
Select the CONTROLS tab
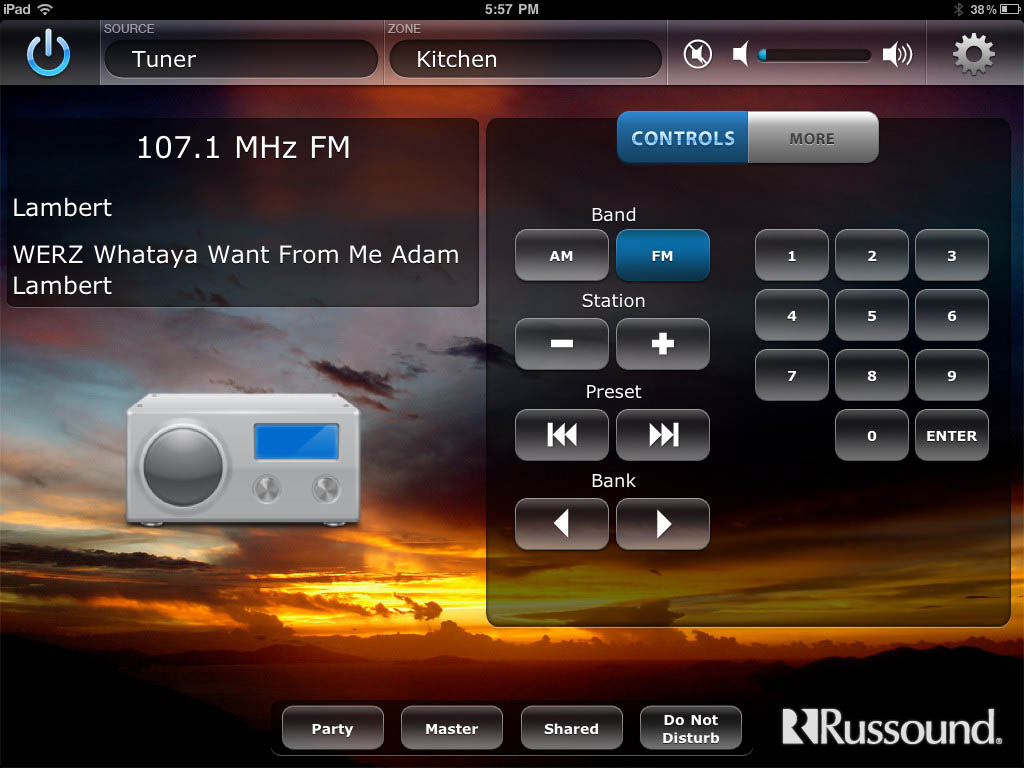coord(683,138)
